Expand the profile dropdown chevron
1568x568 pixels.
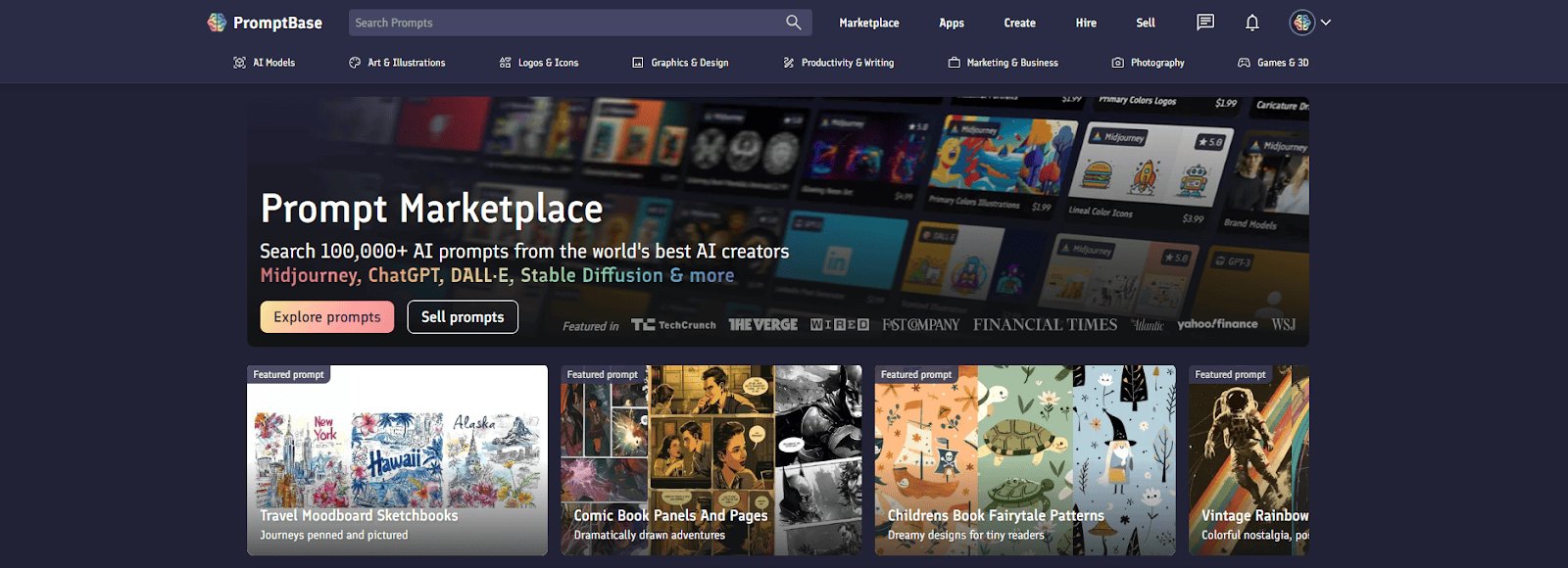1326,23
